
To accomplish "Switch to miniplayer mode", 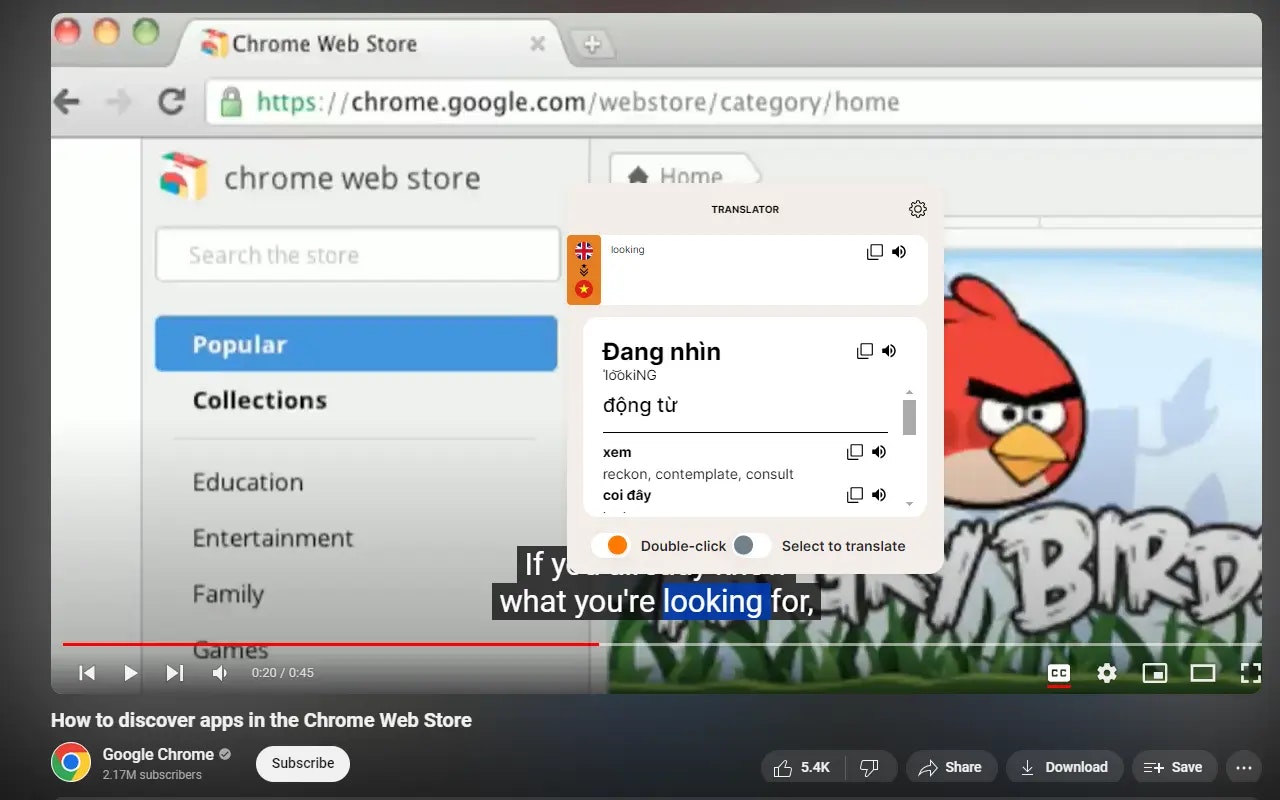I will [1155, 673].
